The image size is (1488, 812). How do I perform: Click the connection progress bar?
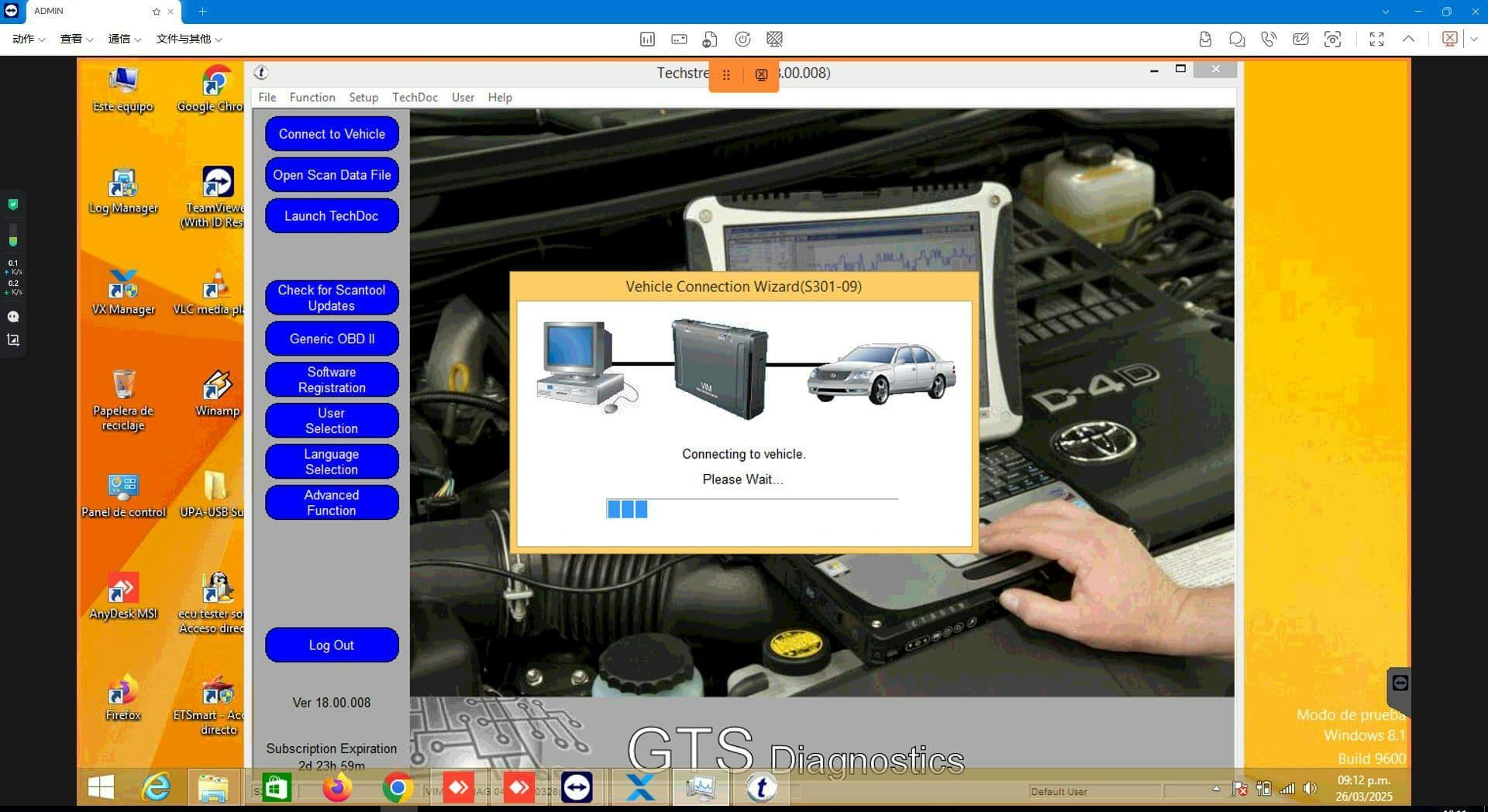tap(752, 509)
